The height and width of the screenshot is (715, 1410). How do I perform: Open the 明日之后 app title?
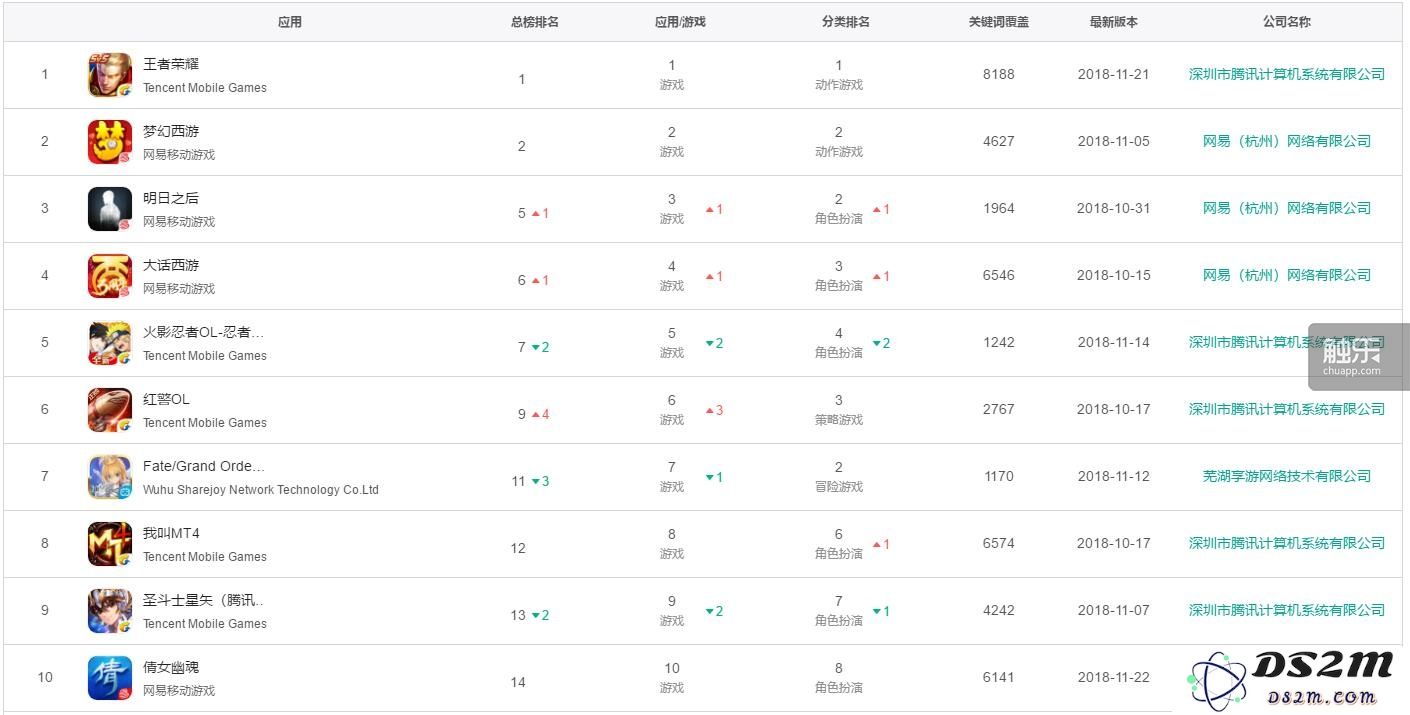(x=171, y=198)
